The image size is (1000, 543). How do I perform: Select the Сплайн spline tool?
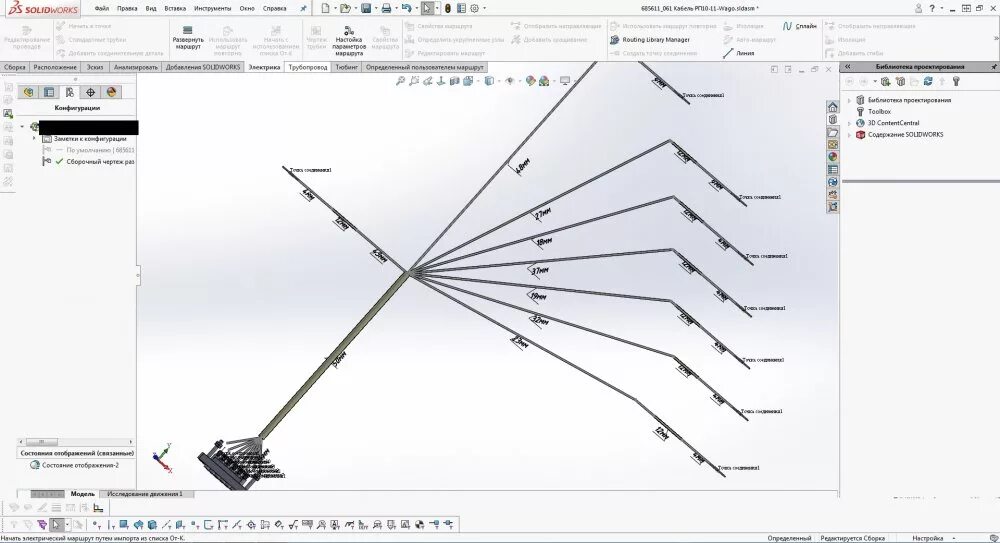click(x=800, y=26)
